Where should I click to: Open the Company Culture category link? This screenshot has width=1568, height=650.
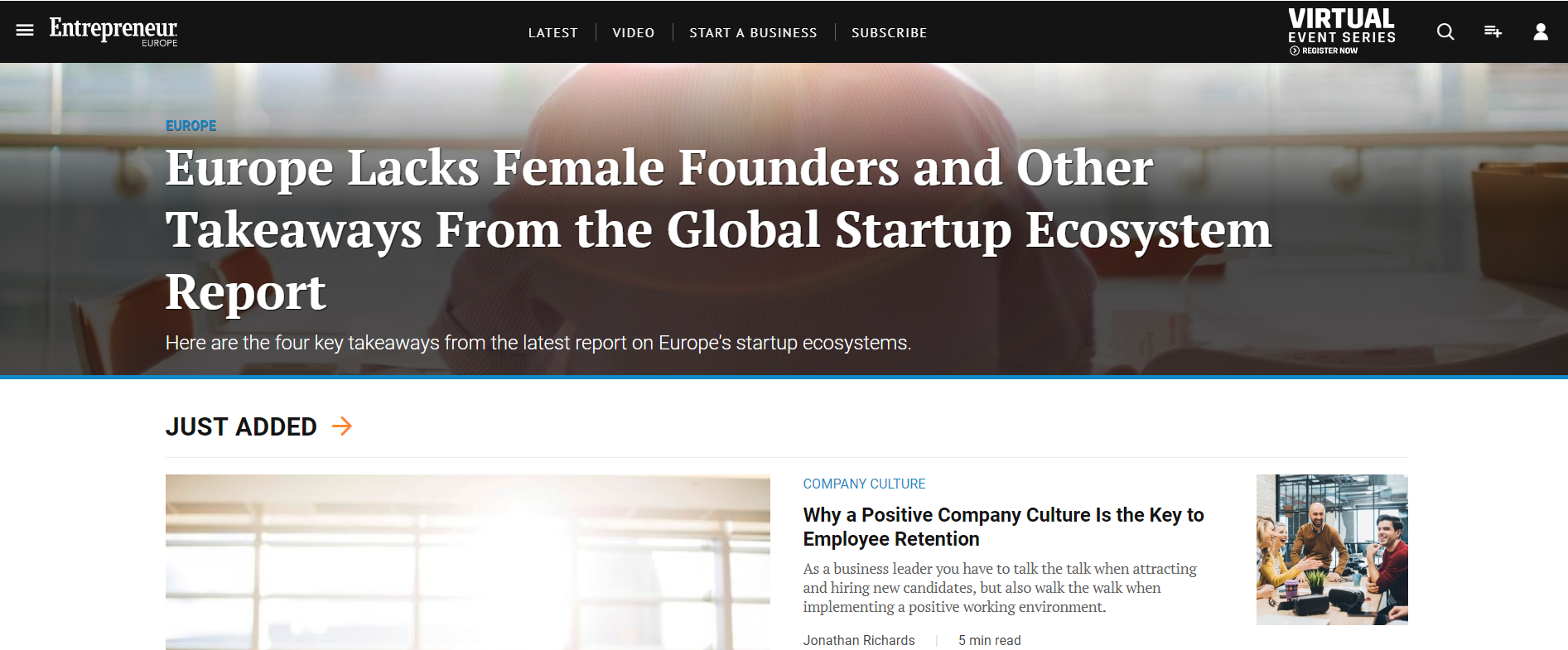(864, 484)
